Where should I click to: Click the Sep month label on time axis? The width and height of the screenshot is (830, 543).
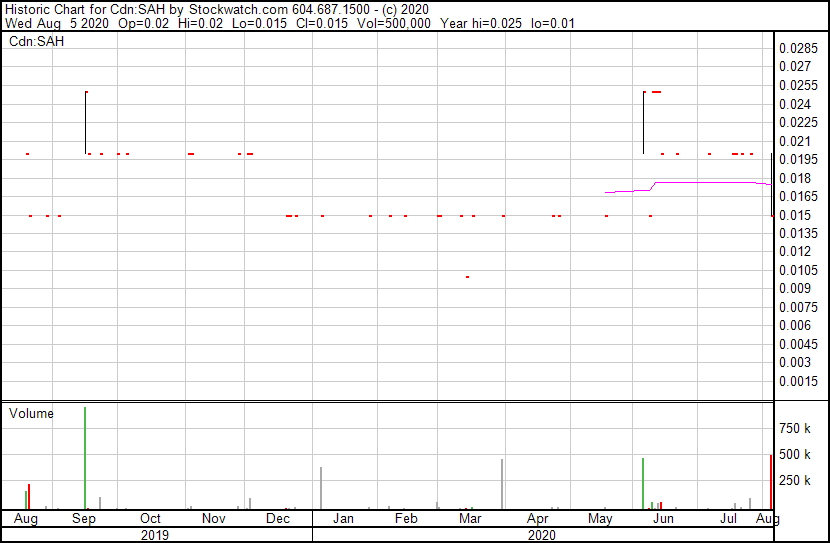click(84, 519)
